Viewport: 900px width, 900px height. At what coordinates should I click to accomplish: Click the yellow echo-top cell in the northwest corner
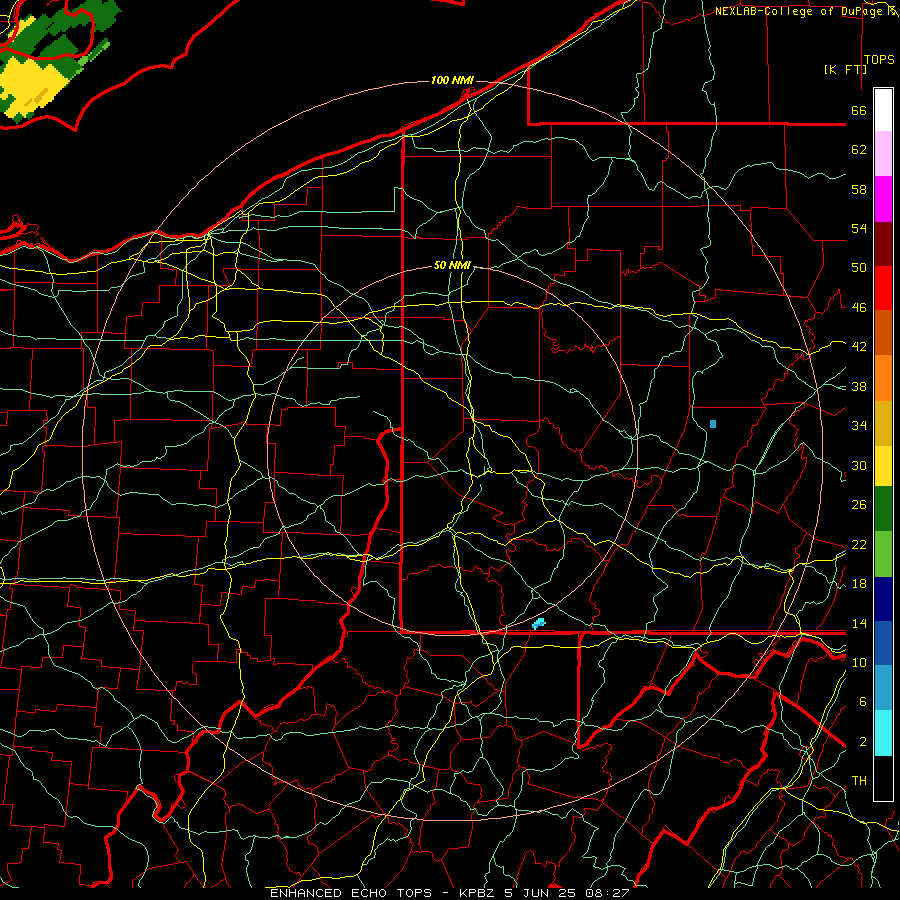pos(34,86)
